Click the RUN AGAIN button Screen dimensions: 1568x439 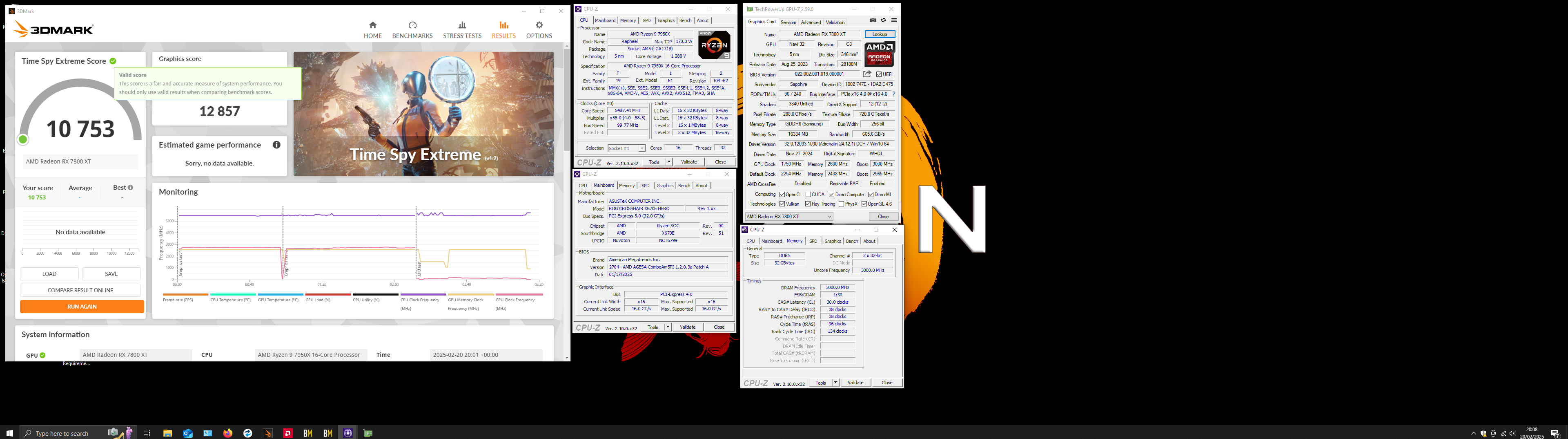click(x=82, y=307)
